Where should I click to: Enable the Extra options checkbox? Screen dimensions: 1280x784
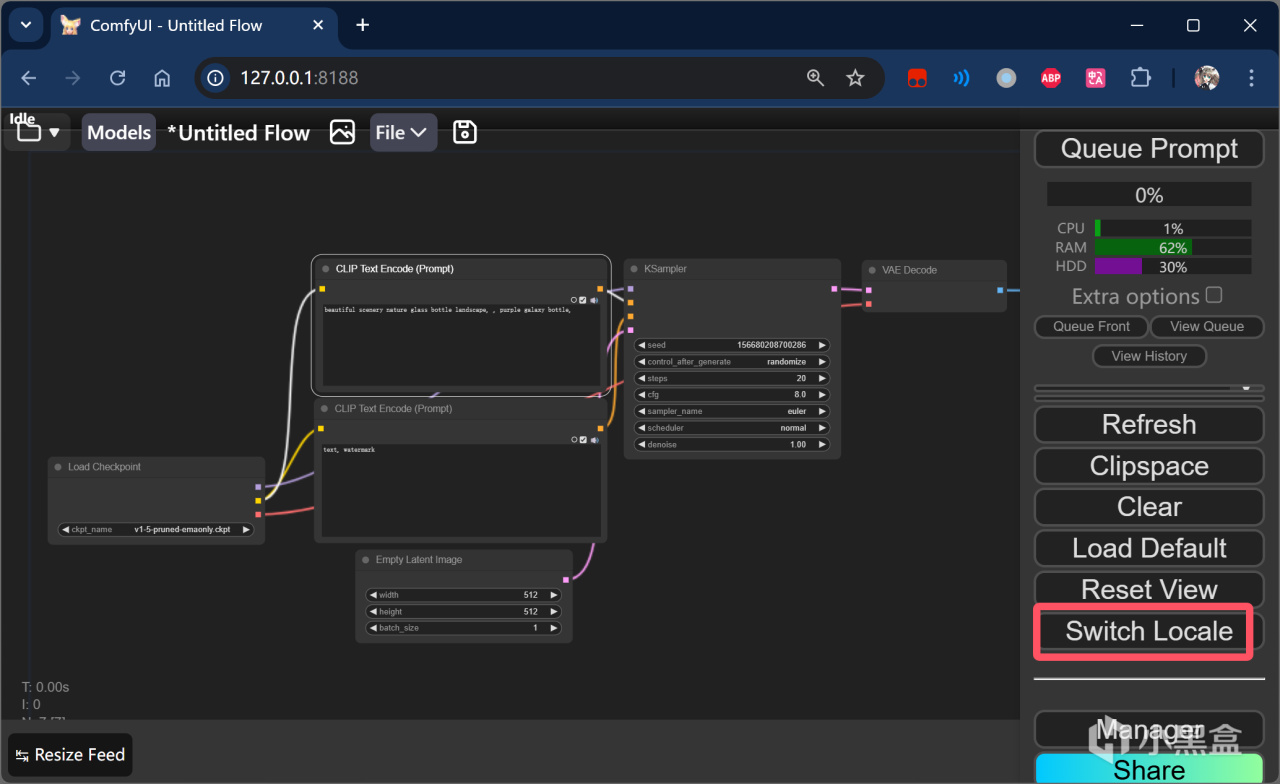pyautogui.click(x=1214, y=295)
